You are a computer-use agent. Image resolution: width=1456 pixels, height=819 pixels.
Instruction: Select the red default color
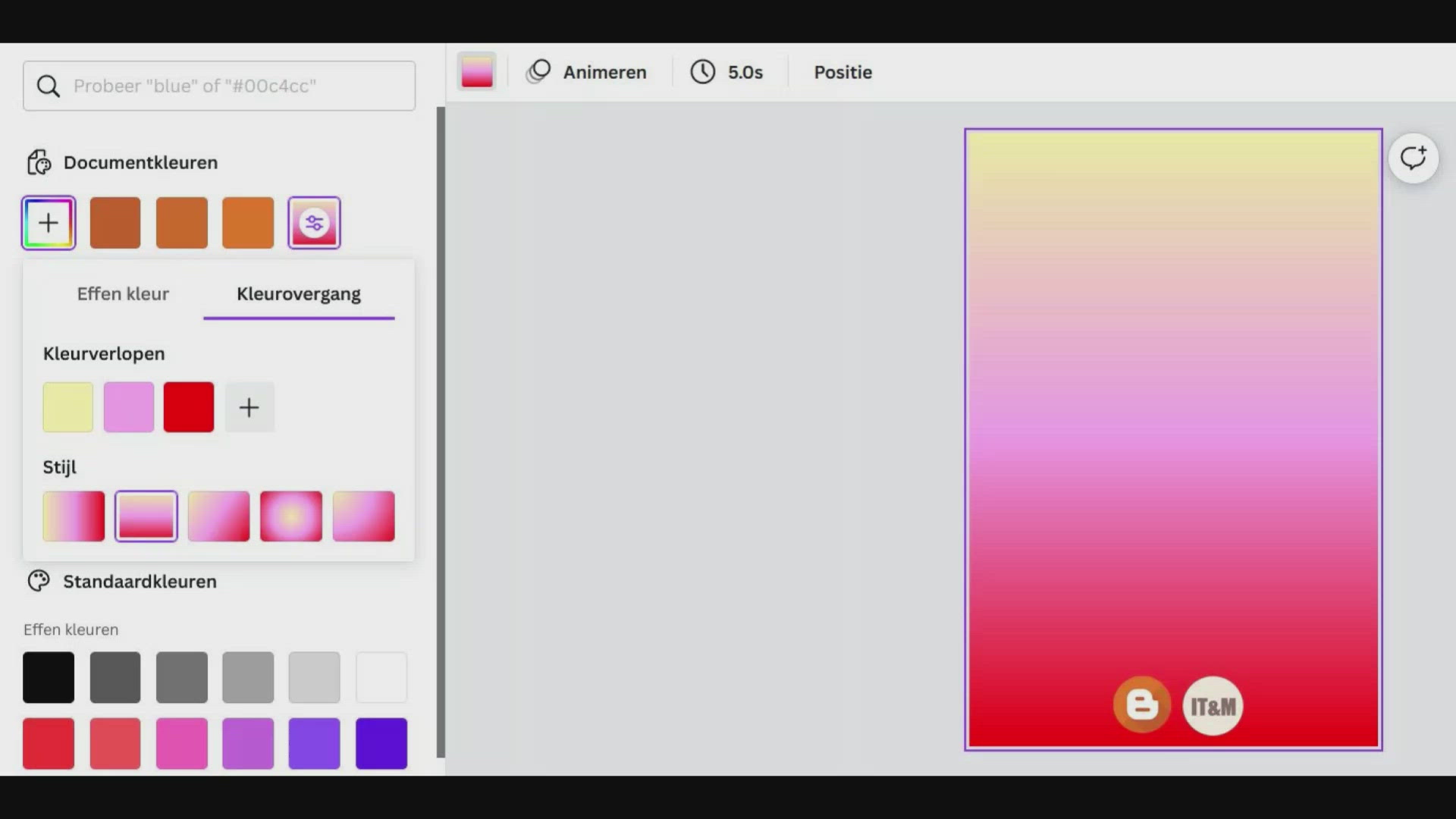49,744
